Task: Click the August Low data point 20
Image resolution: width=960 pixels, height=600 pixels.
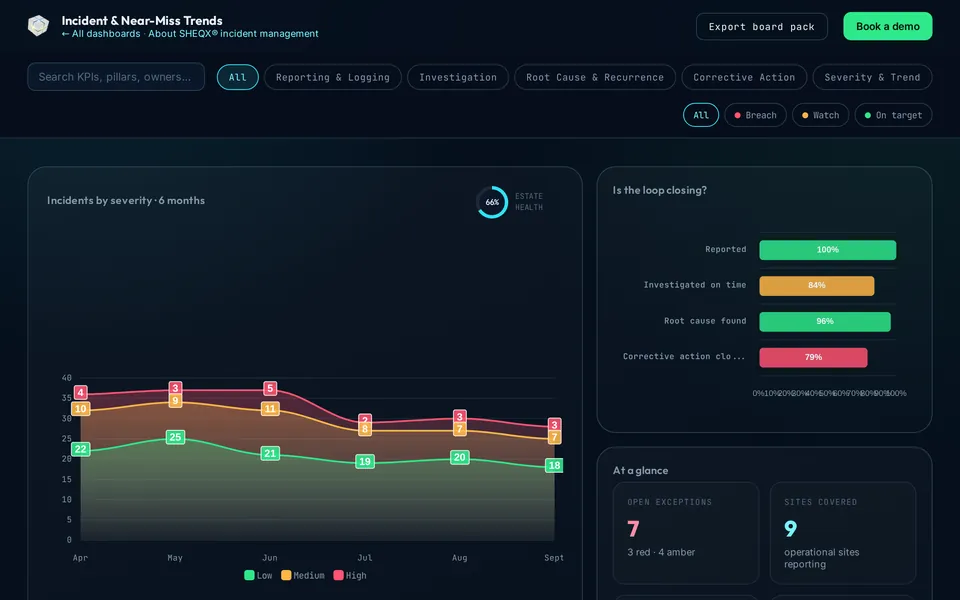Action: pos(460,457)
